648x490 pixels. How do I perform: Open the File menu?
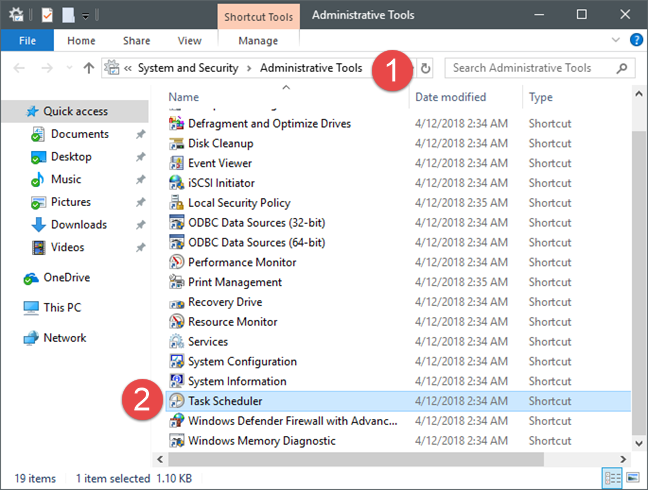(x=27, y=40)
